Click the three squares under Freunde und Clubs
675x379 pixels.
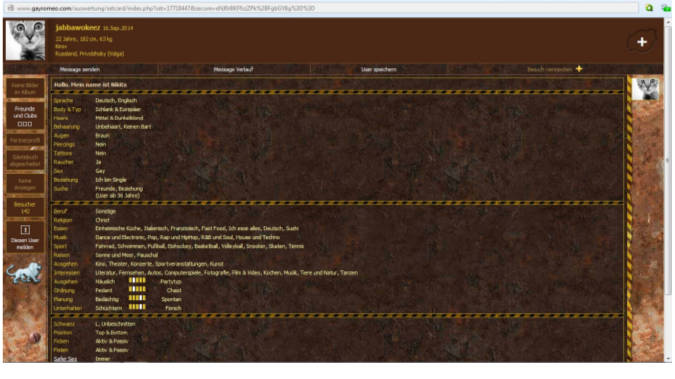[25, 124]
